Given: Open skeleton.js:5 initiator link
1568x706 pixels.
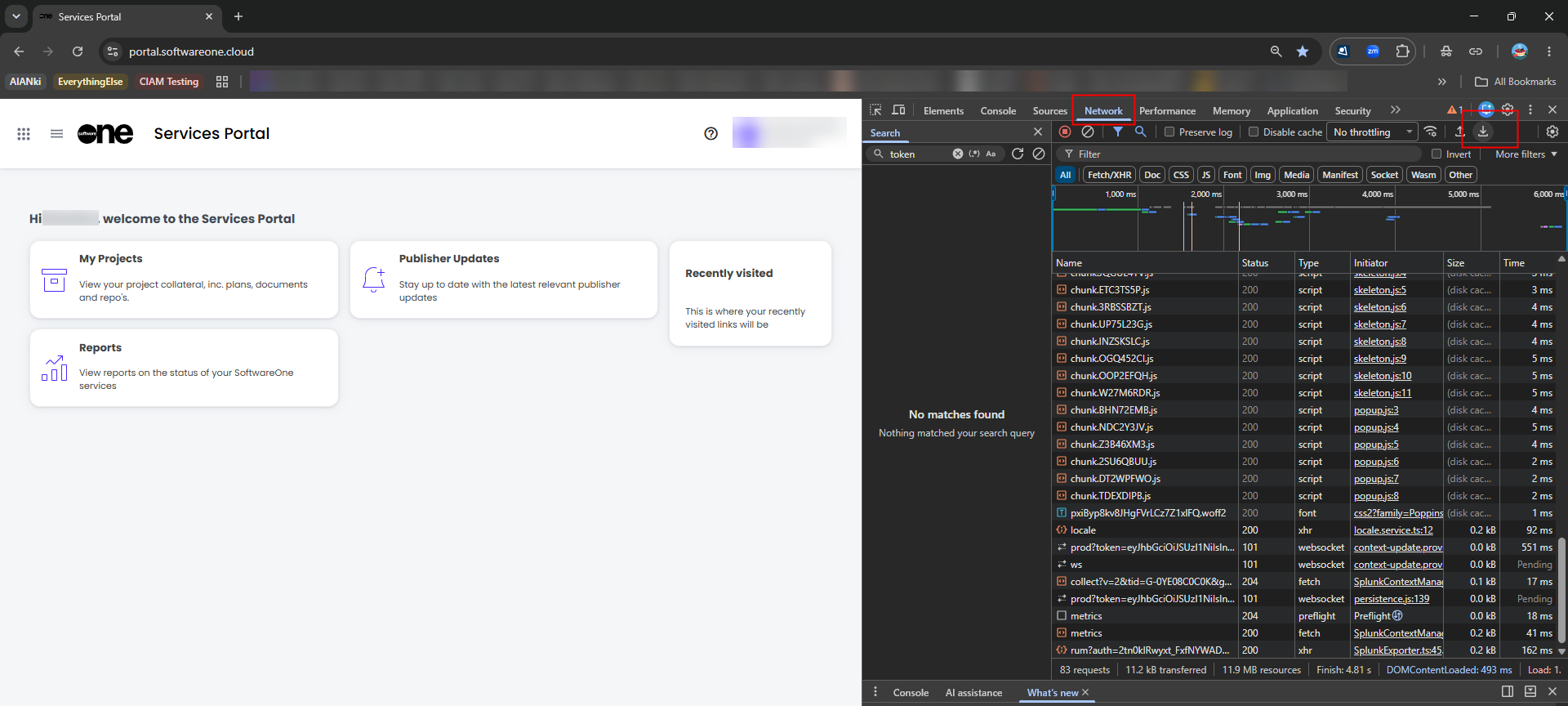Looking at the screenshot, I should (1379, 290).
